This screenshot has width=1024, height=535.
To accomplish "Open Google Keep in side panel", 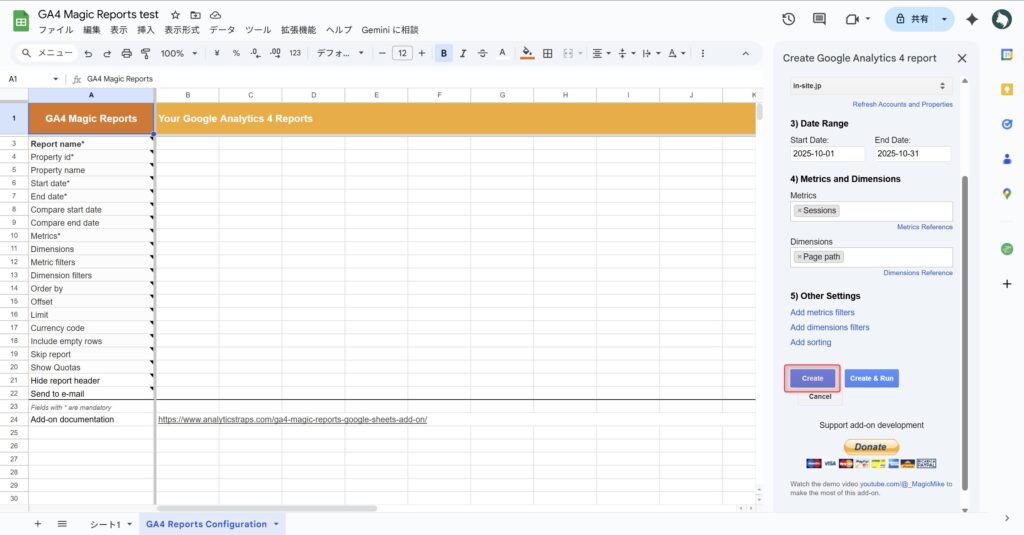I will pyautogui.click(x=1007, y=89).
